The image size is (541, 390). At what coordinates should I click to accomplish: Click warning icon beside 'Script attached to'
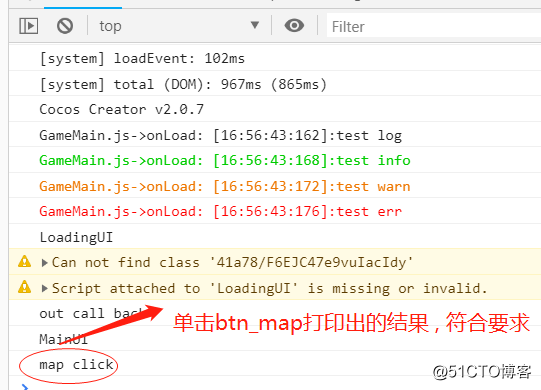(x=24, y=287)
